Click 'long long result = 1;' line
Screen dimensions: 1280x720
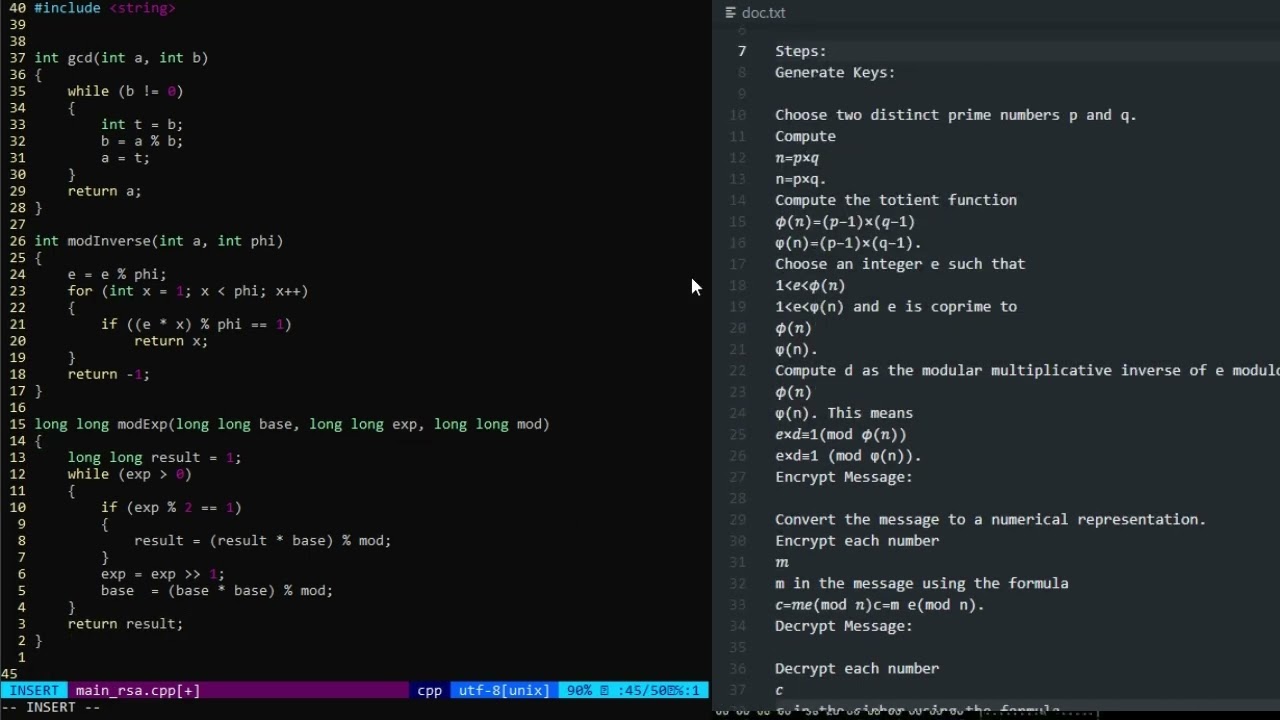coord(155,457)
